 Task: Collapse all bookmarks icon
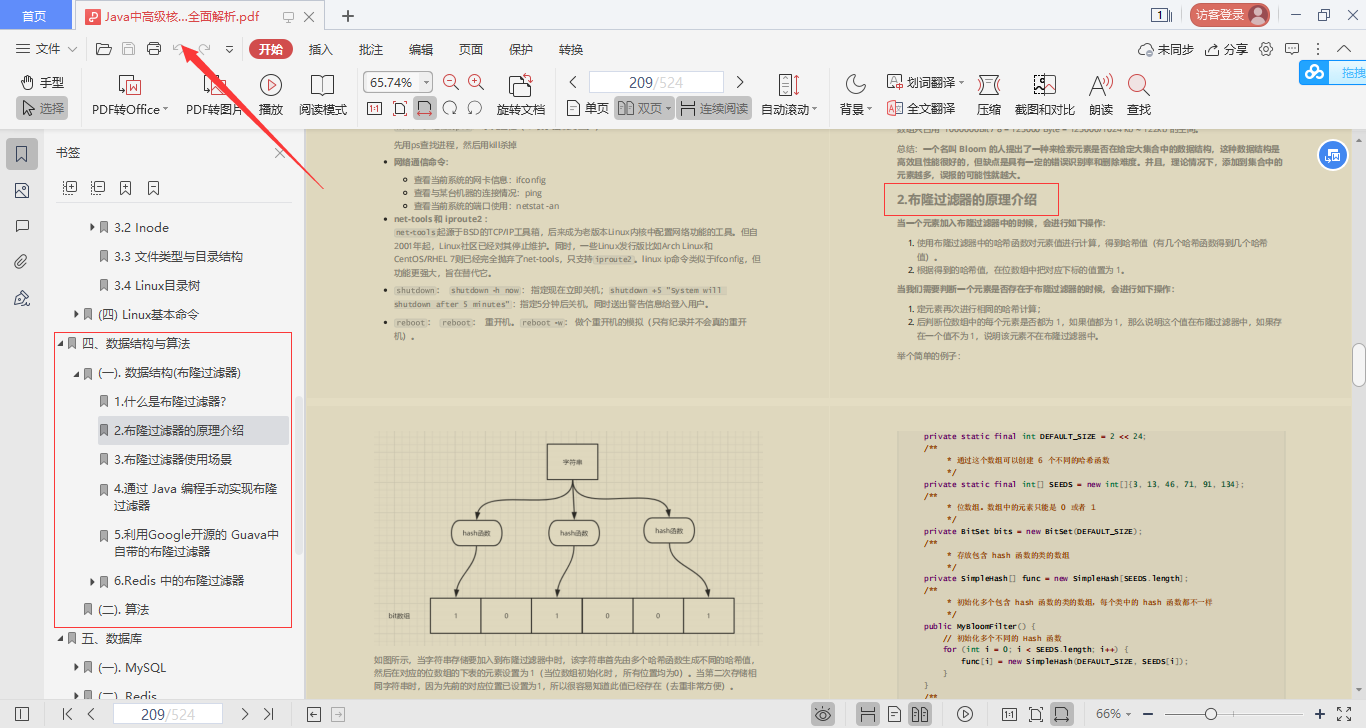tap(98, 187)
